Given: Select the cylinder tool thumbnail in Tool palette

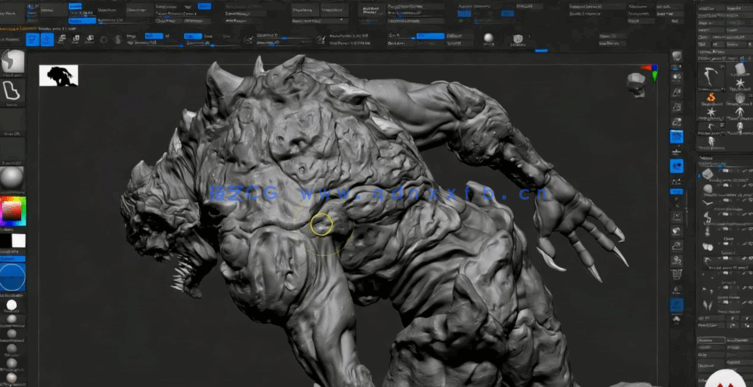Looking at the screenshot, I should point(740,70).
